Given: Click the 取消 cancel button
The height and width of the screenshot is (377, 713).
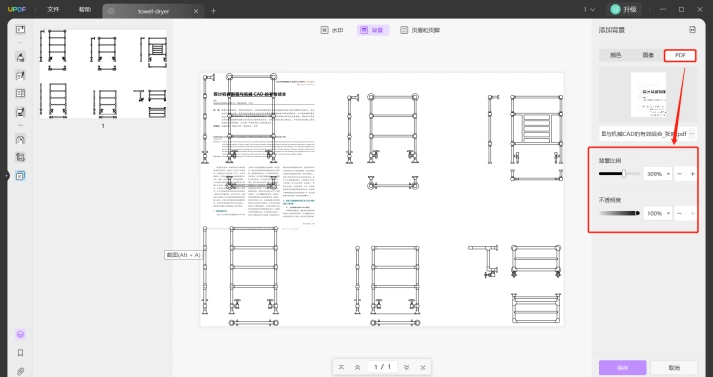Looking at the screenshot, I should 674,367.
